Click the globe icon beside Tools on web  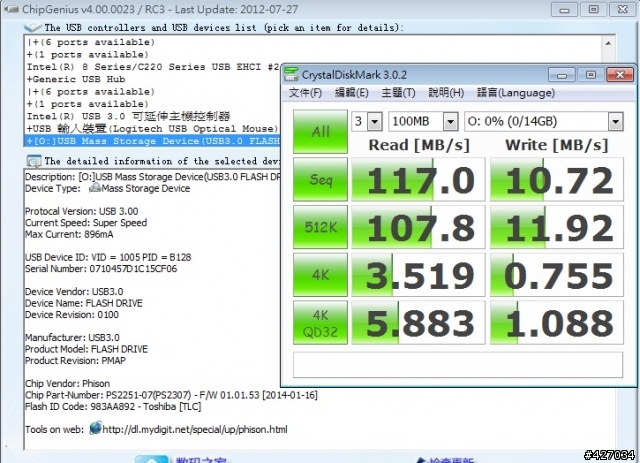coord(95,428)
